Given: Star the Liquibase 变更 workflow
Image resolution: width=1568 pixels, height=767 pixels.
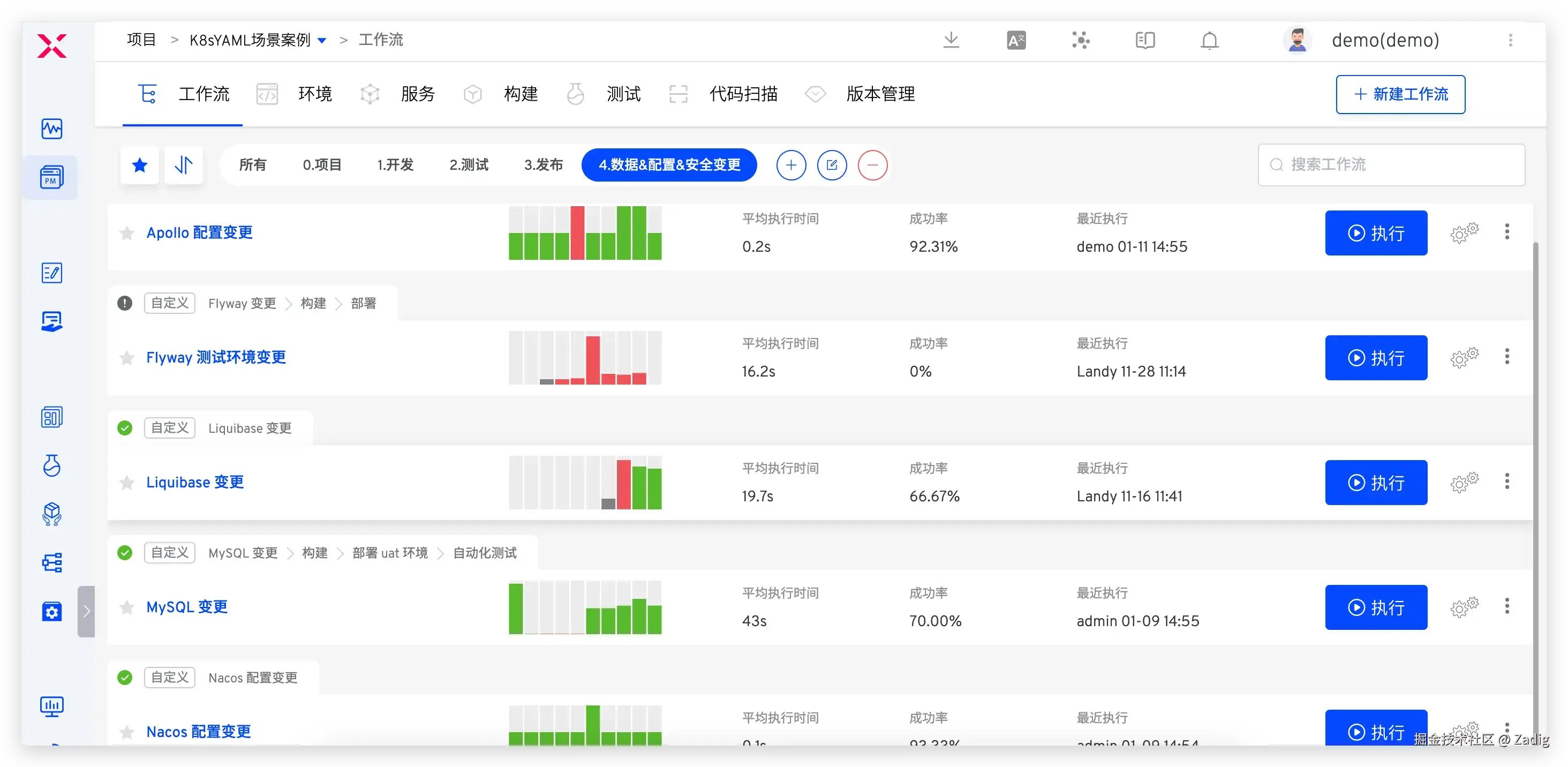Looking at the screenshot, I should click(126, 483).
